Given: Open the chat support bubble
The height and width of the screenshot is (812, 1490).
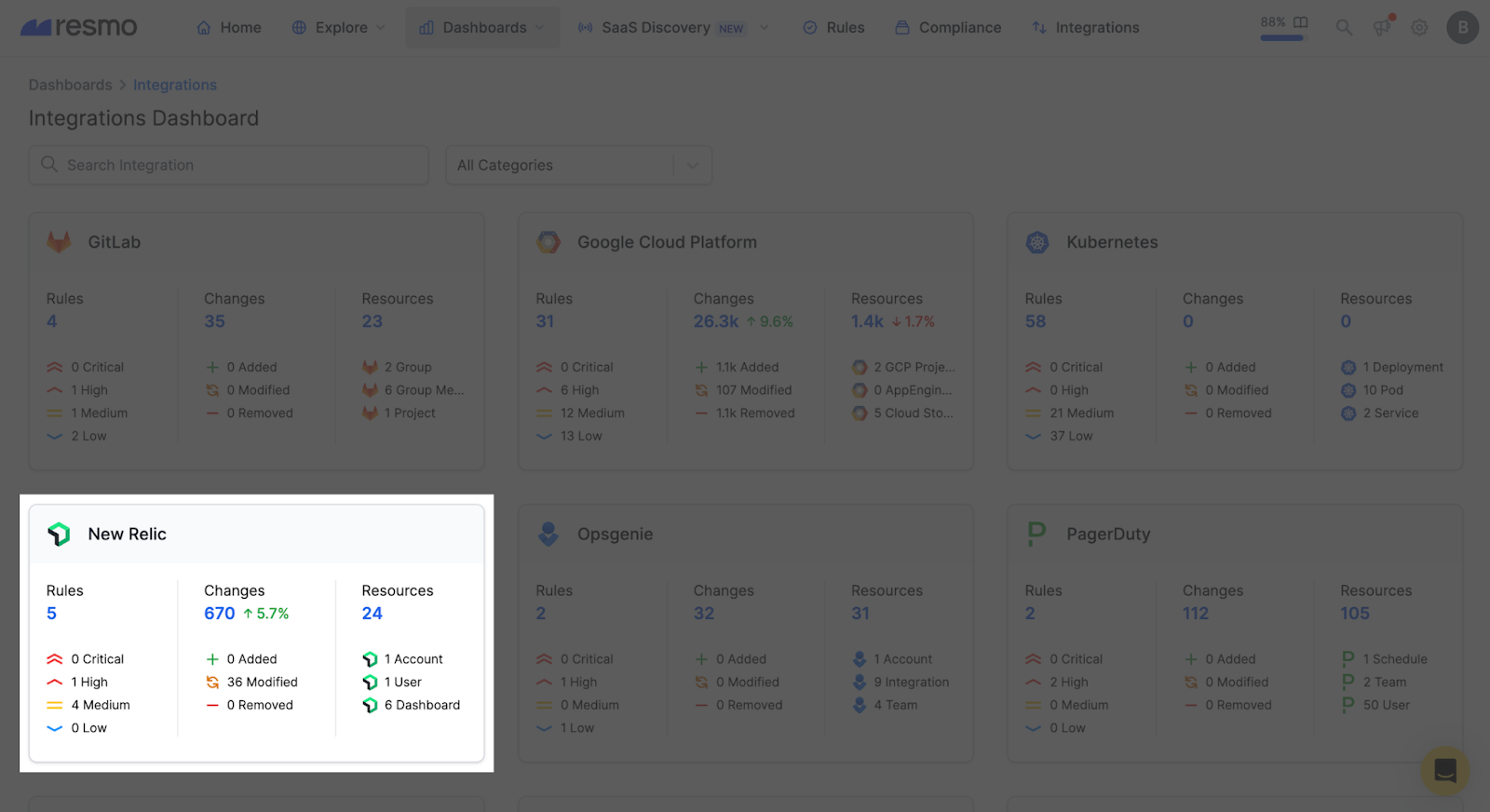Looking at the screenshot, I should (x=1444, y=770).
